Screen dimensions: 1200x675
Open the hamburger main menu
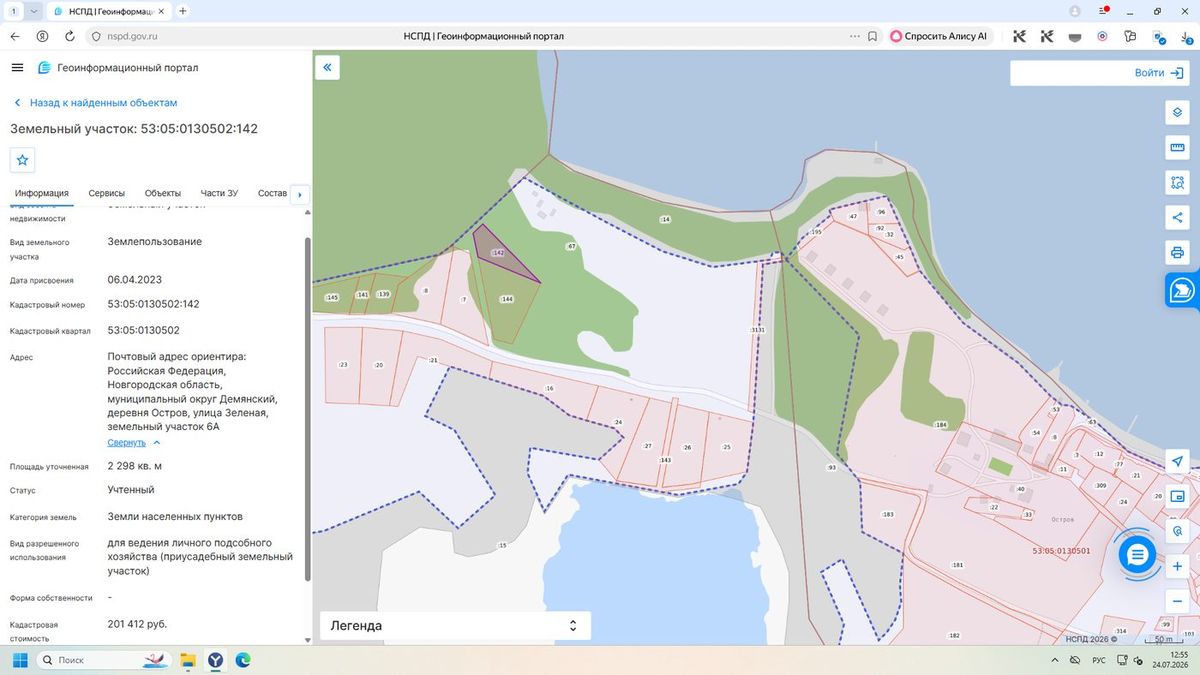point(17,67)
